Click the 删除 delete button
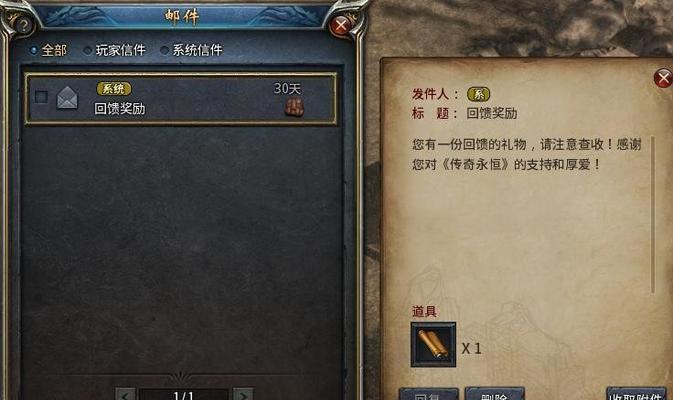 tap(495, 394)
